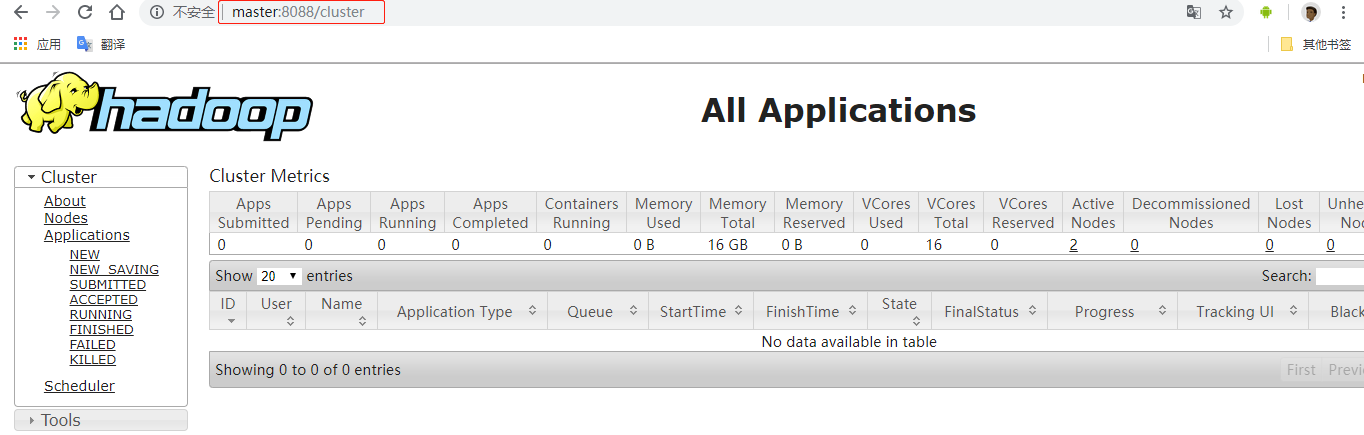This screenshot has height=435, width=1364.
Task: Open the About cluster link
Action: click(65, 201)
